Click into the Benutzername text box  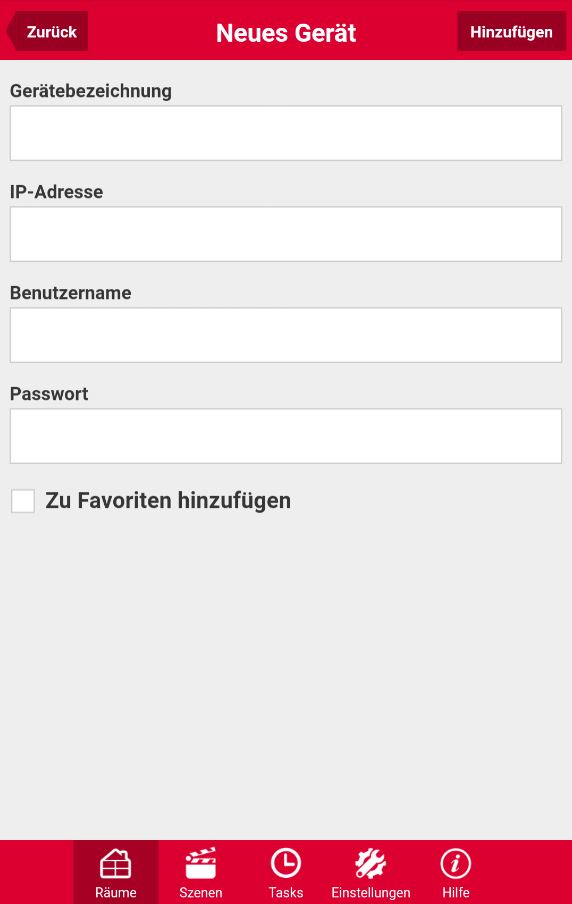coord(286,335)
